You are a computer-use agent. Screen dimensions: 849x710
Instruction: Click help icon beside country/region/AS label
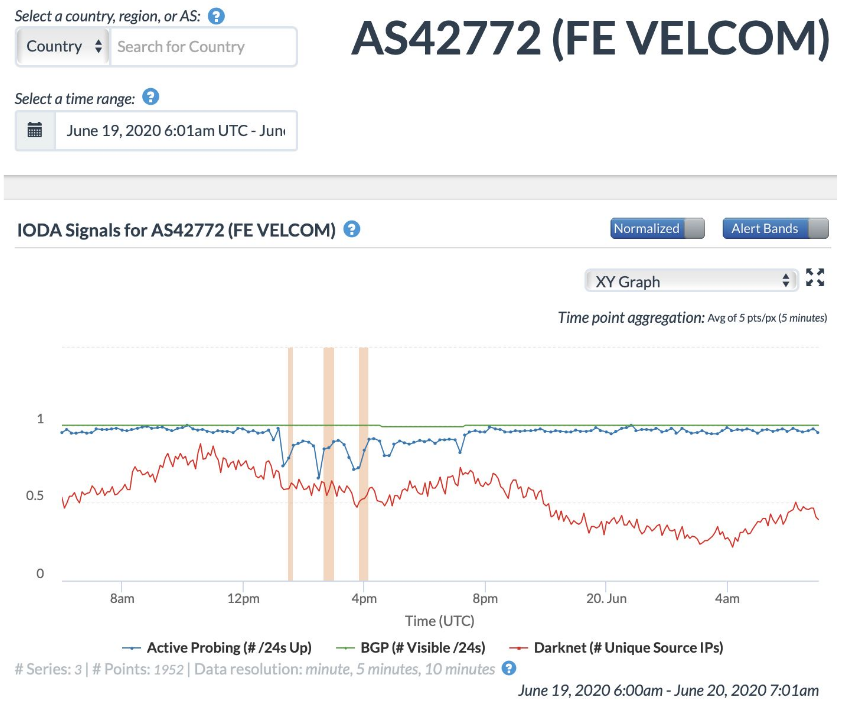point(216,16)
